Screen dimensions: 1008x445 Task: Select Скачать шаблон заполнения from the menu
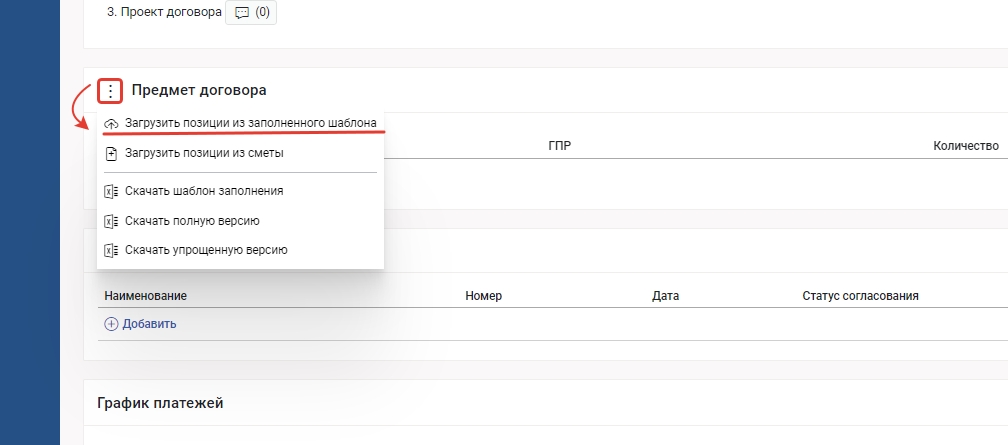point(204,190)
